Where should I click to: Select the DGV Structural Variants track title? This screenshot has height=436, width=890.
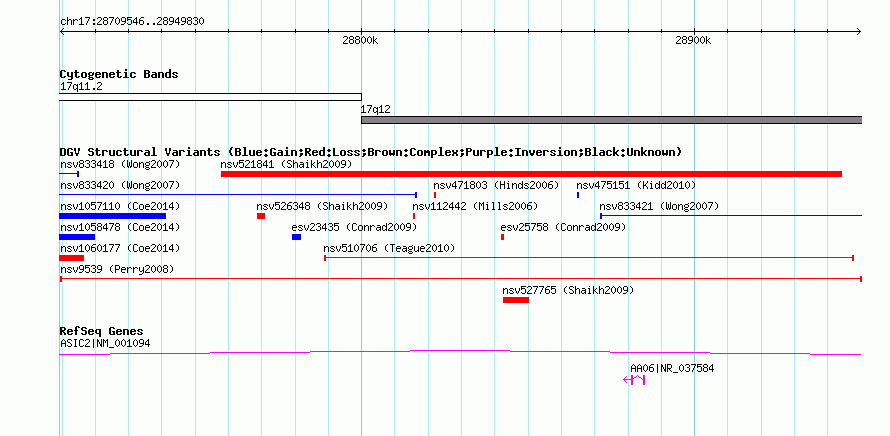[x=371, y=152]
